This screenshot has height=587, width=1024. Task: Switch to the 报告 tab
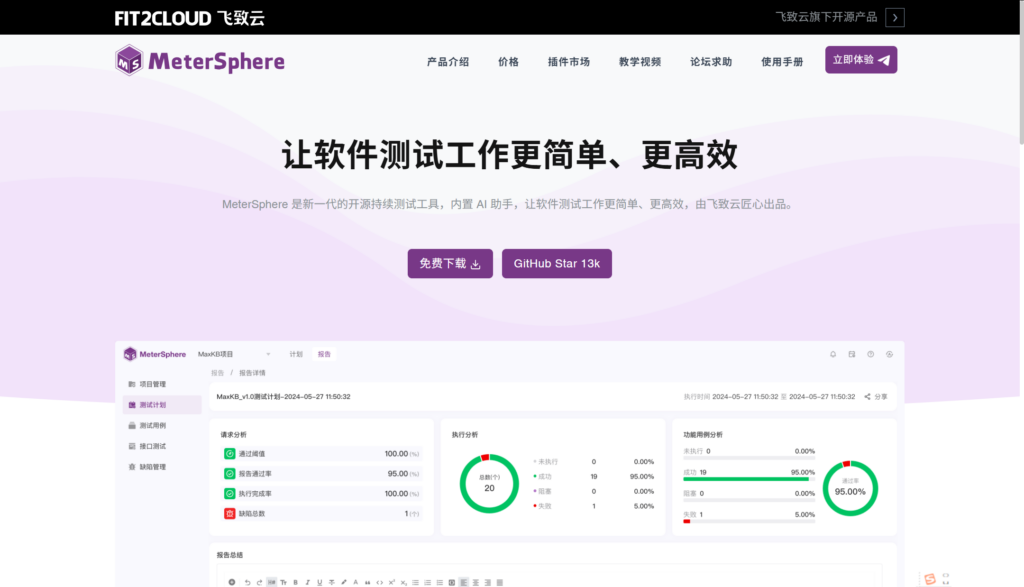pos(324,355)
